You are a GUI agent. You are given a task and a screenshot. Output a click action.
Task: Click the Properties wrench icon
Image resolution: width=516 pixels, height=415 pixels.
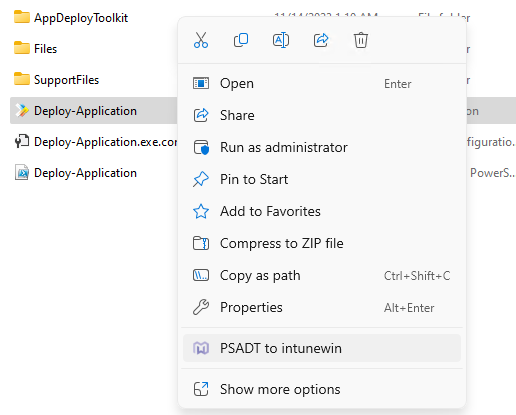click(x=201, y=307)
